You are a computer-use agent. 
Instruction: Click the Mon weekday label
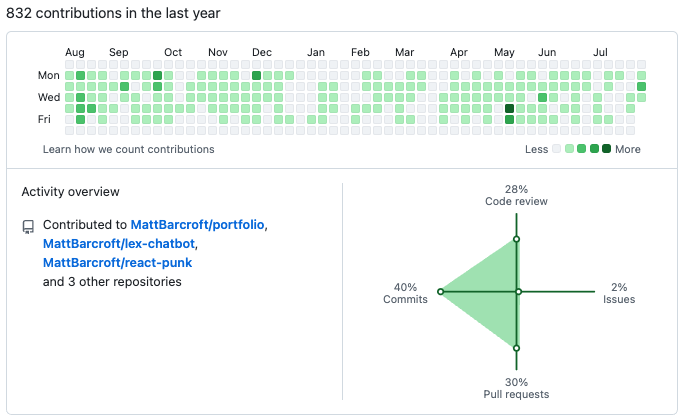click(48, 76)
